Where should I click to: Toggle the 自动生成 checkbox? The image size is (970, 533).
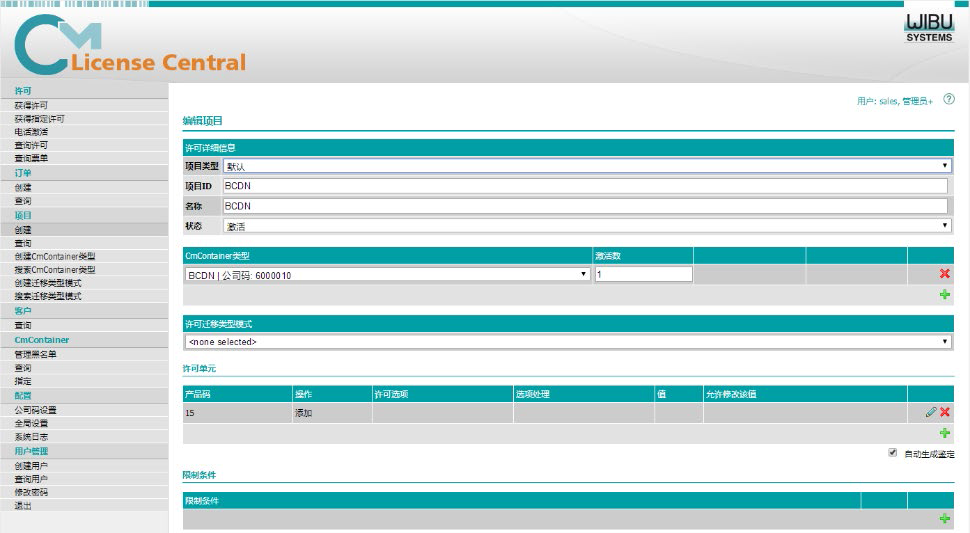click(893, 453)
